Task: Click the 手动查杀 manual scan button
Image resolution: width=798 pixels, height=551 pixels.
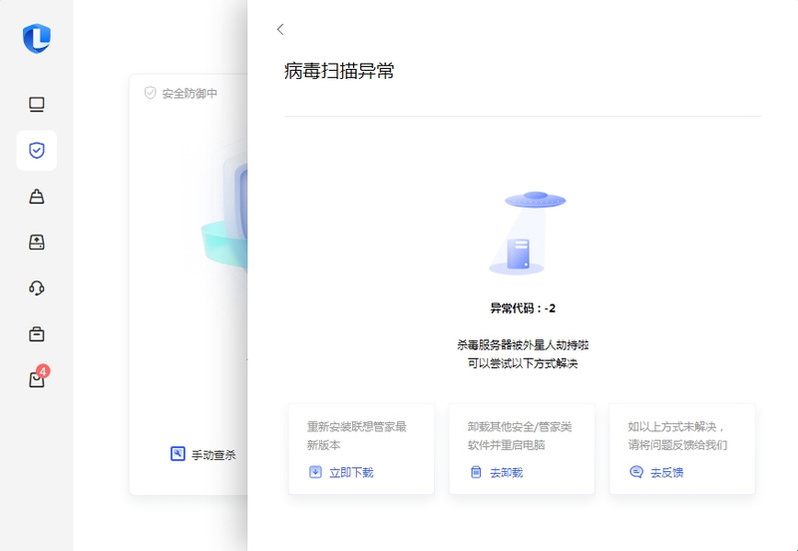Action: click(x=213, y=455)
